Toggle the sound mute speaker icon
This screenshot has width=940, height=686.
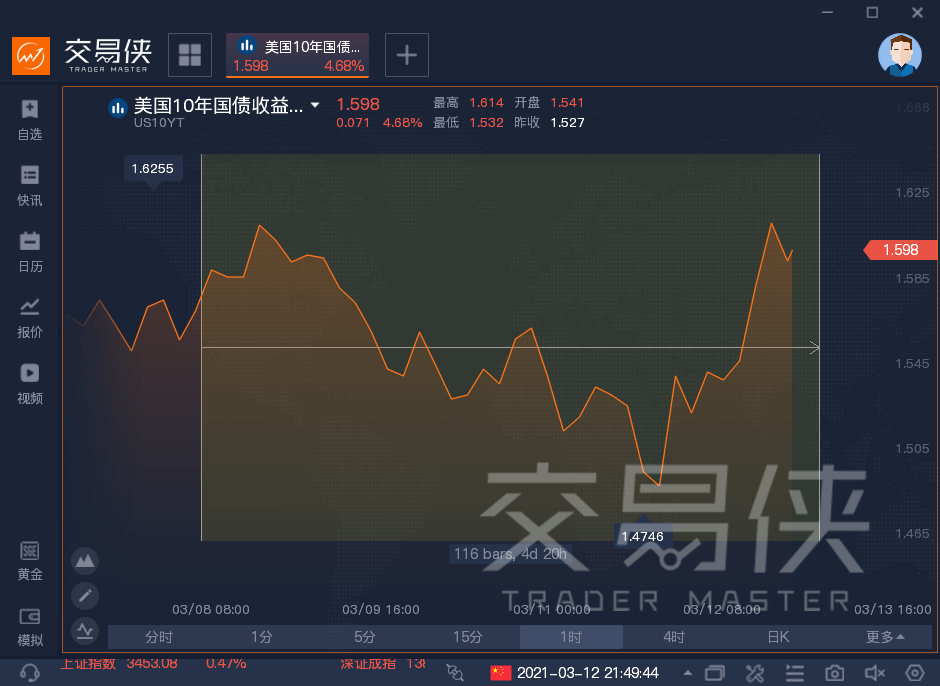click(875, 673)
